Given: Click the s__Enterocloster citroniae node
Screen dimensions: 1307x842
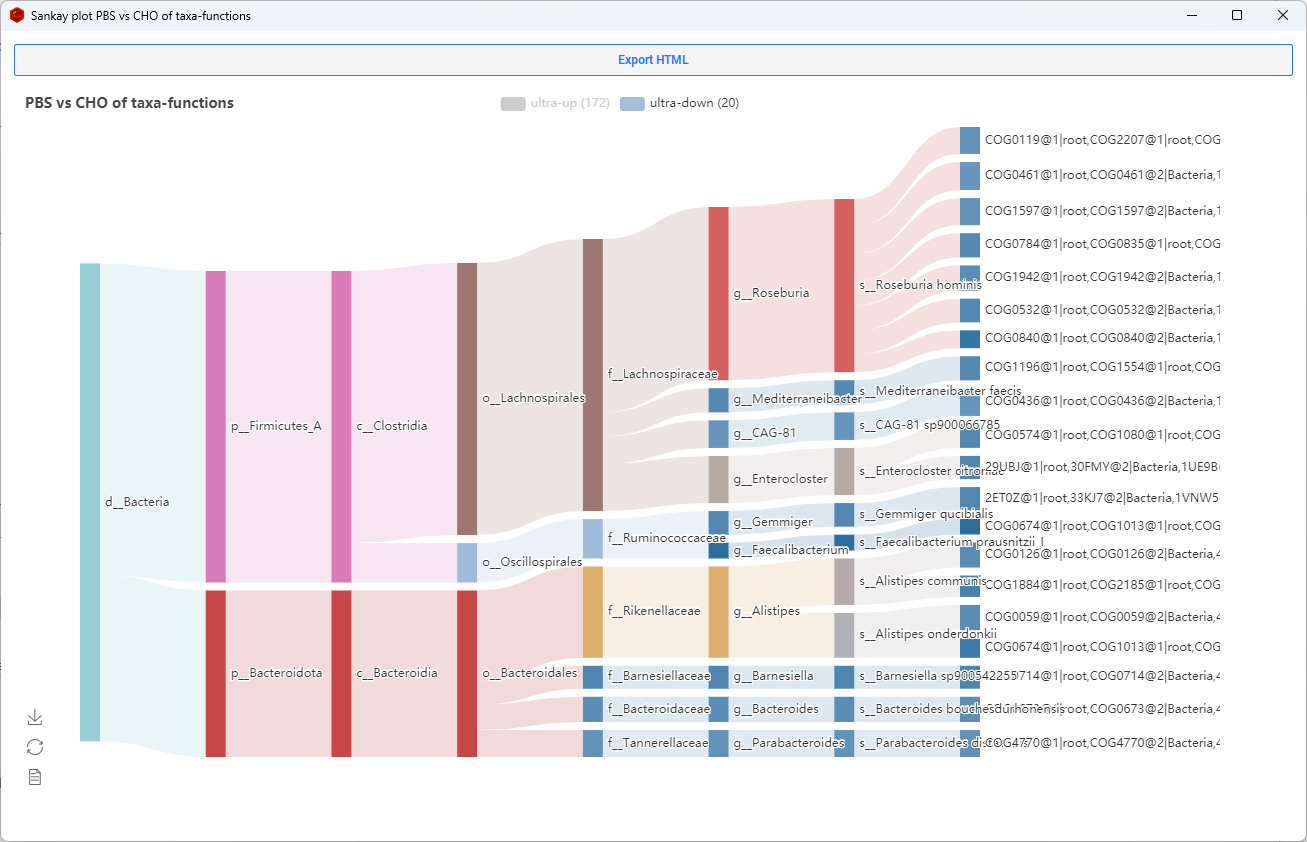Looking at the screenshot, I should click(x=844, y=471).
